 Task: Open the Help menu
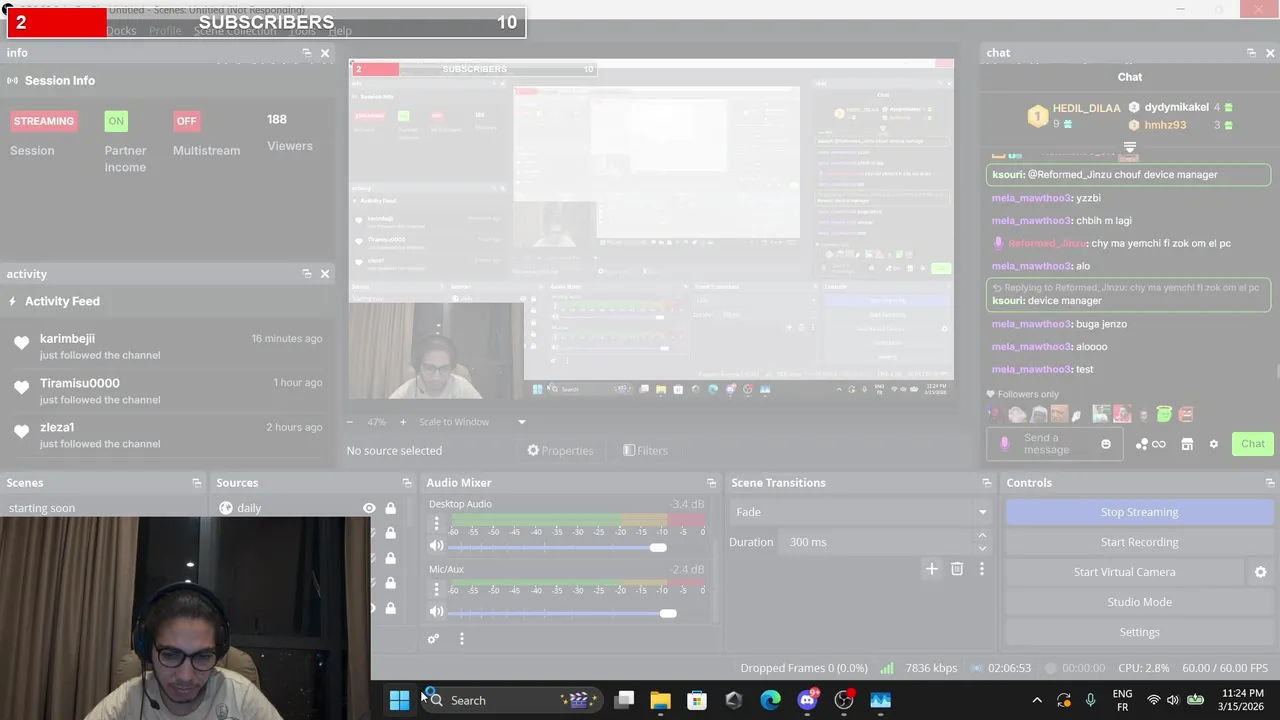[x=340, y=31]
